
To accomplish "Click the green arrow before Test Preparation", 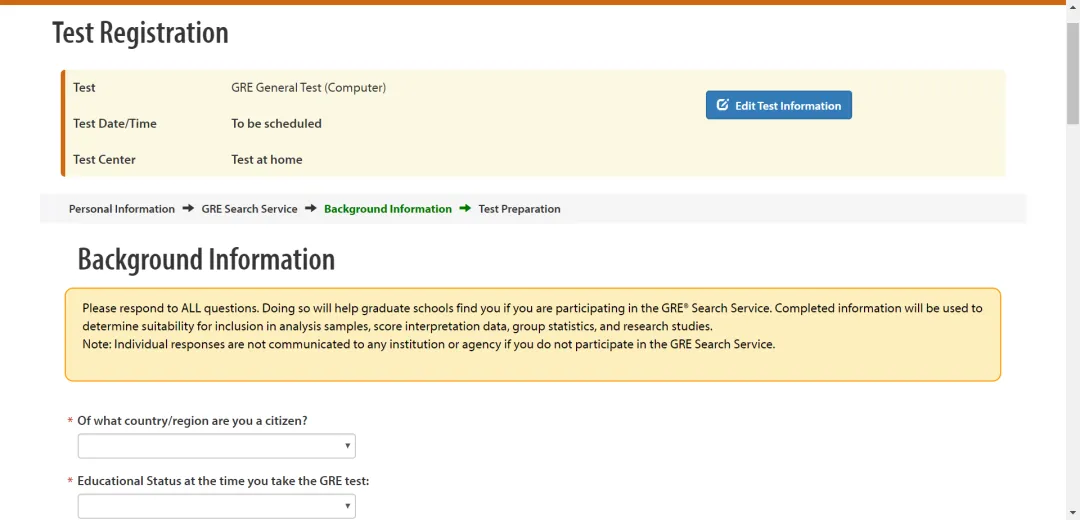I will coord(465,209).
